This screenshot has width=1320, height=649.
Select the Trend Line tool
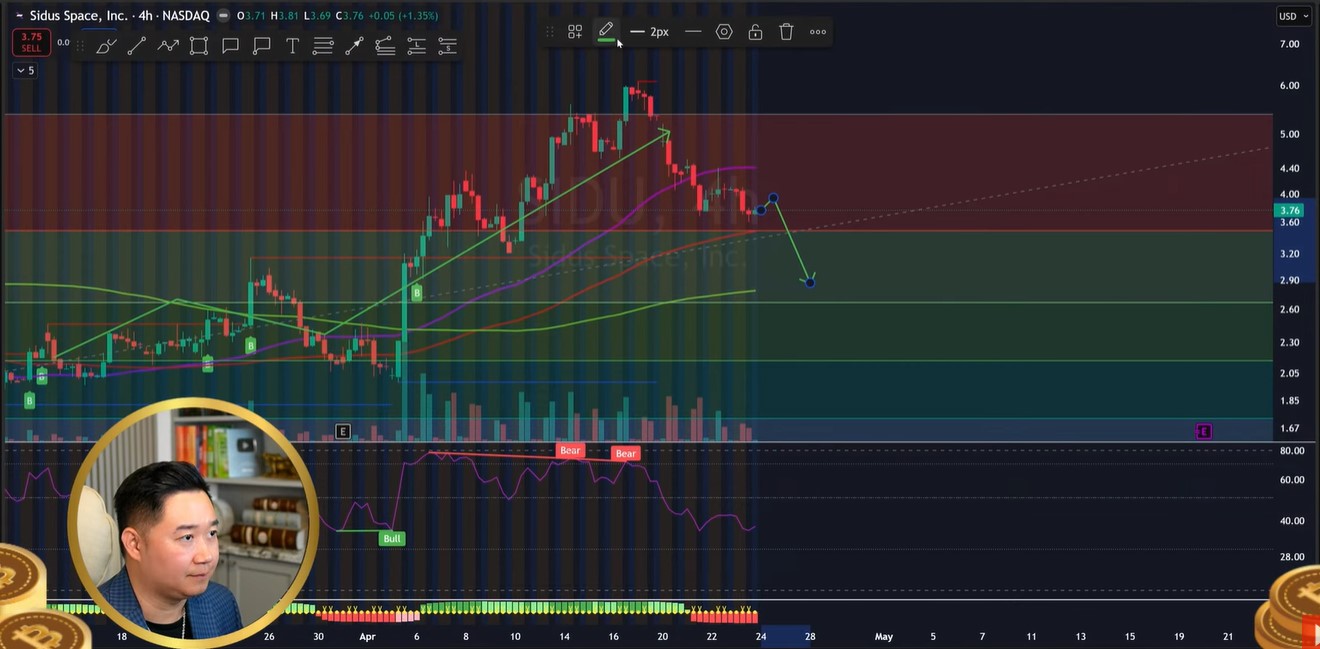tap(136, 46)
